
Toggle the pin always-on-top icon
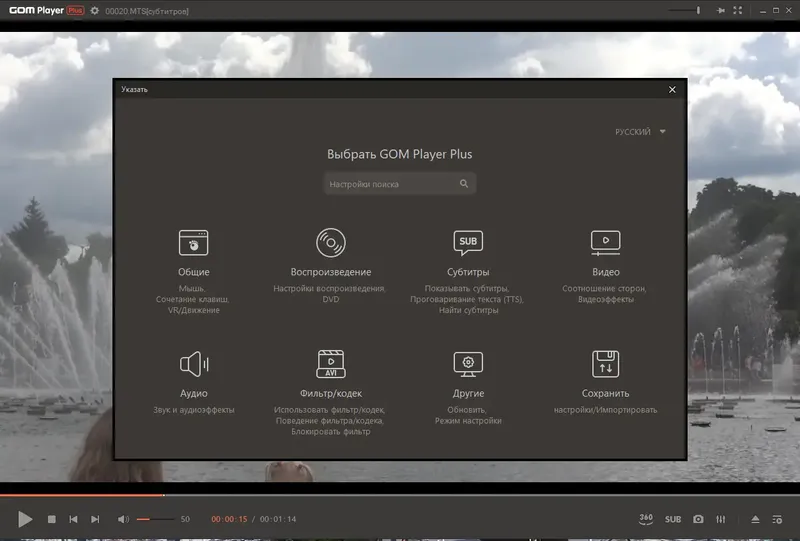(x=720, y=10)
